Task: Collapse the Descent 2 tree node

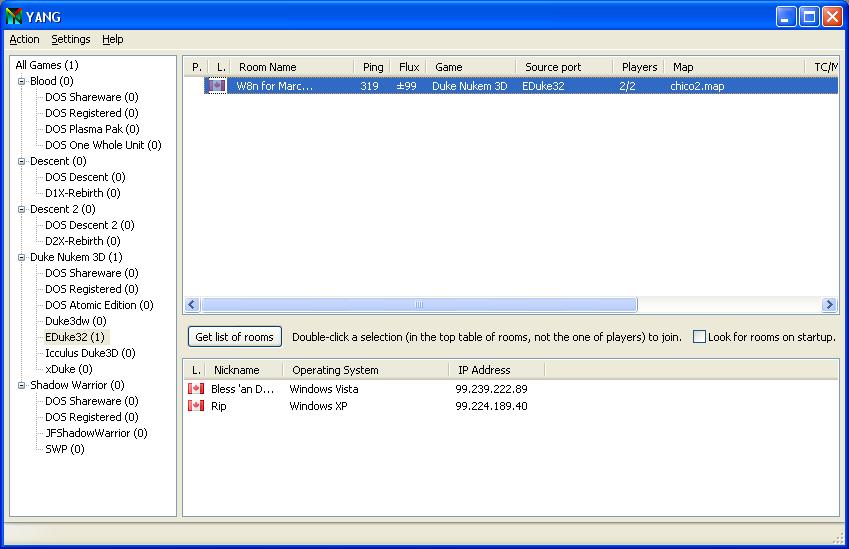Action: tap(22, 209)
